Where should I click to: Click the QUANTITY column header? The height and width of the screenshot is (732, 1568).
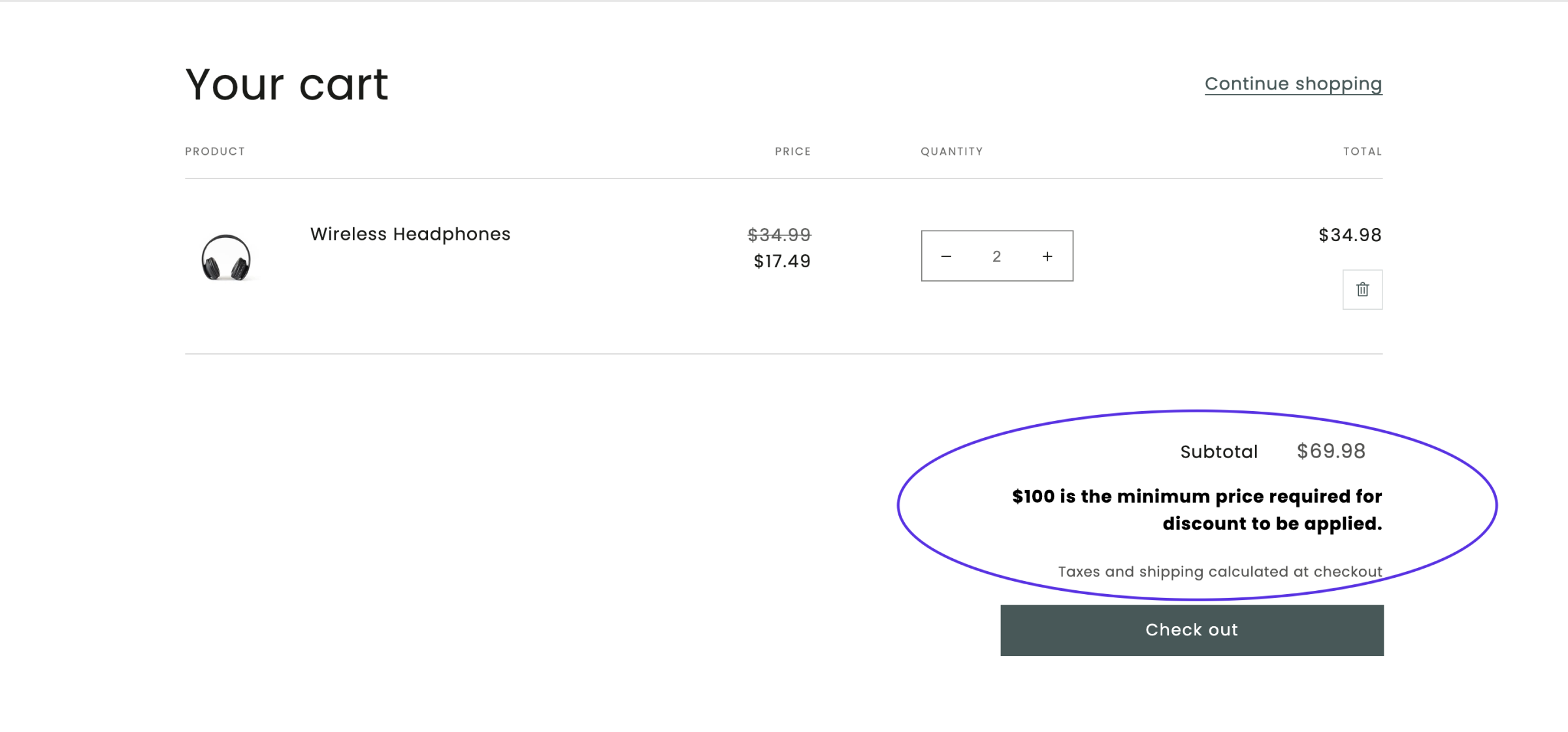(951, 152)
